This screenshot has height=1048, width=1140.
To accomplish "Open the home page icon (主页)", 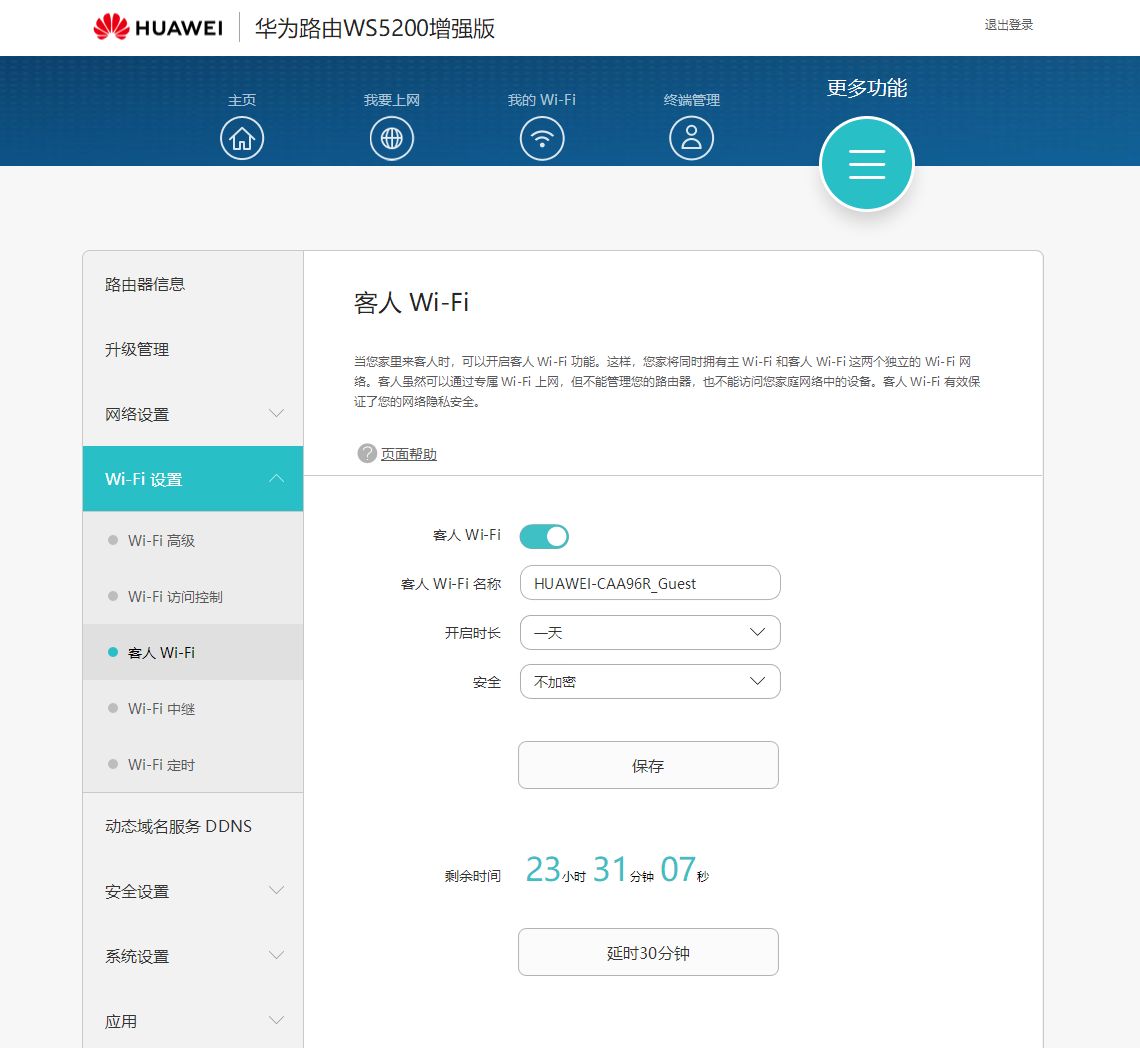I will pyautogui.click(x=242, y=138).
